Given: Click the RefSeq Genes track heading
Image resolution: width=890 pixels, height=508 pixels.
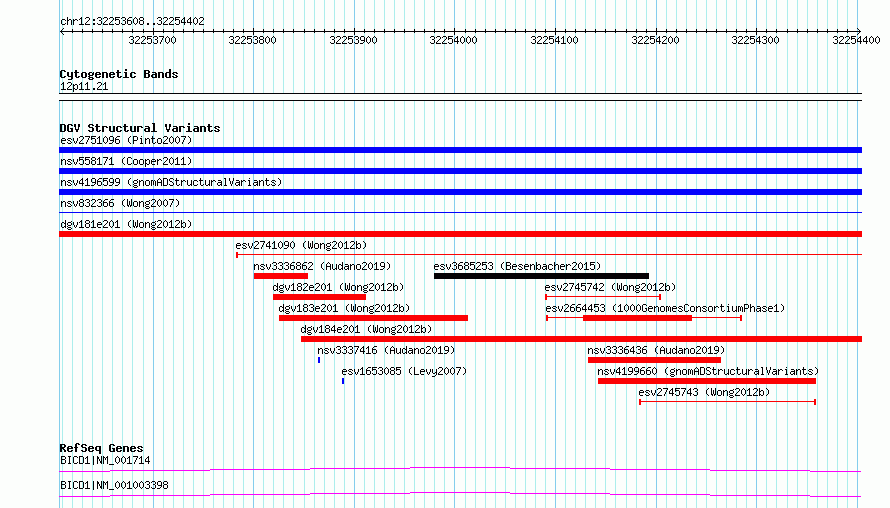Looking at the screenshot, I should click(x=101, y=448).
